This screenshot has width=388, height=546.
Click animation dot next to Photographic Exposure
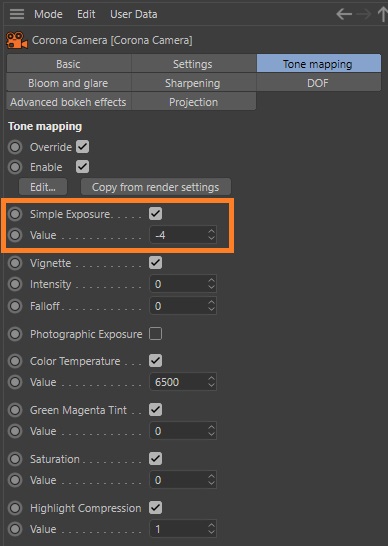[x=15, y=334]
